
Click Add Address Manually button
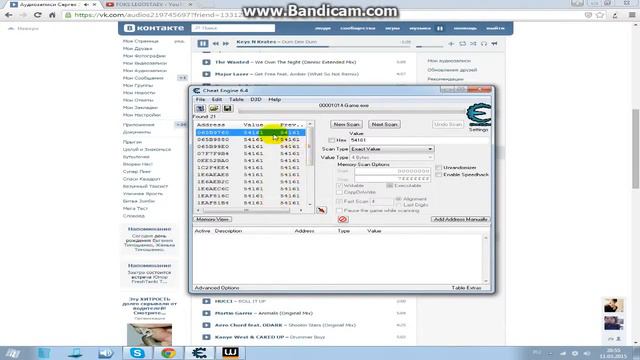coord(460,219)
